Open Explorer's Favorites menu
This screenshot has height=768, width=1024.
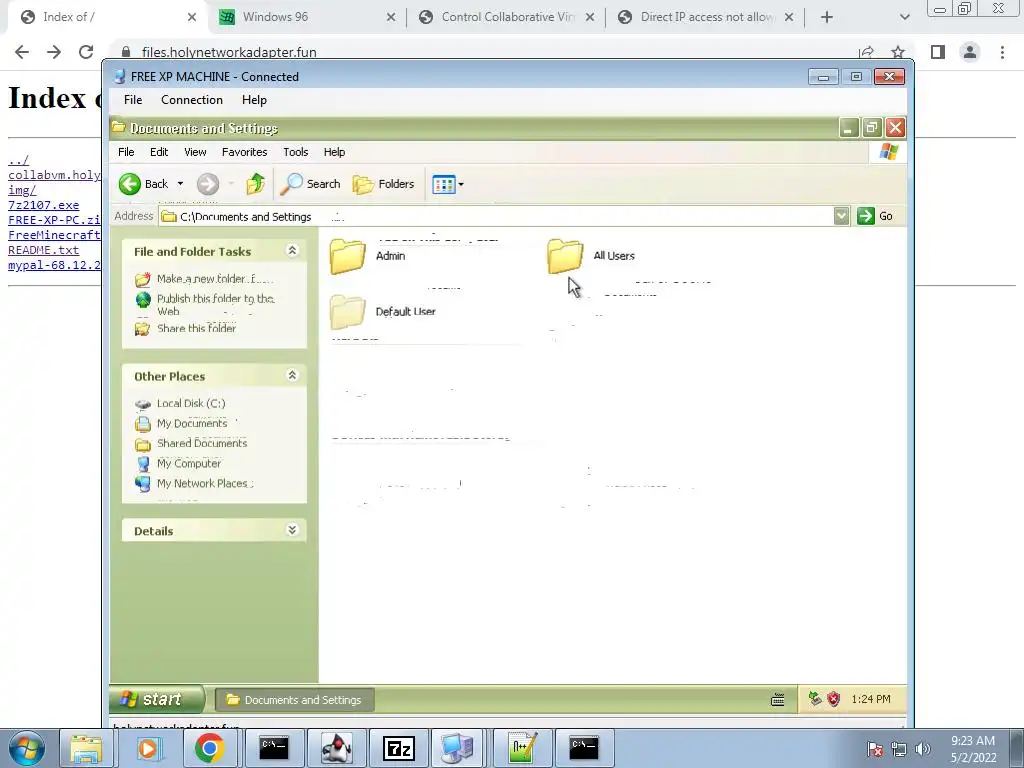244,152
